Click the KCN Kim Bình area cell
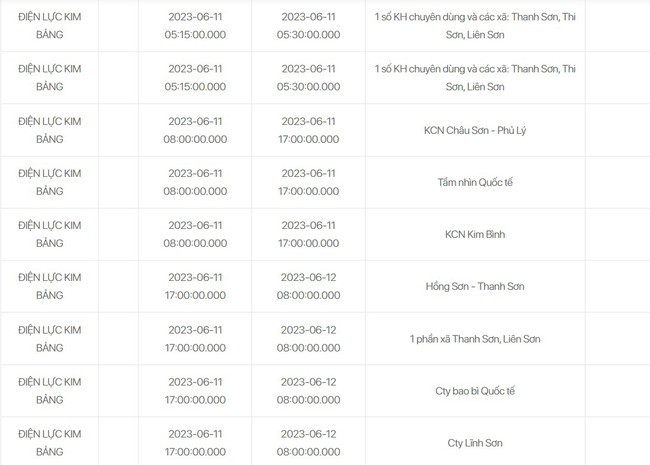The image size is (650, 465). 476,234
